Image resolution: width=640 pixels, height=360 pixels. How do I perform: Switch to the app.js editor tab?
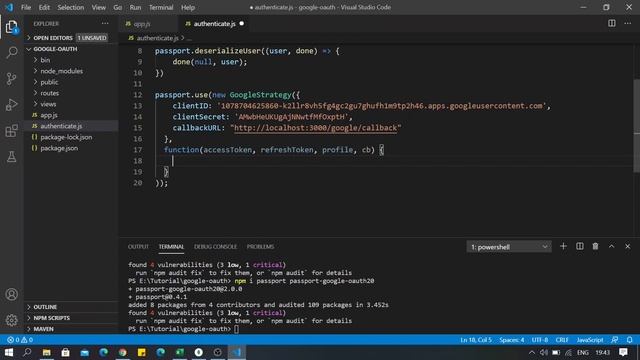tap(148, 24)
